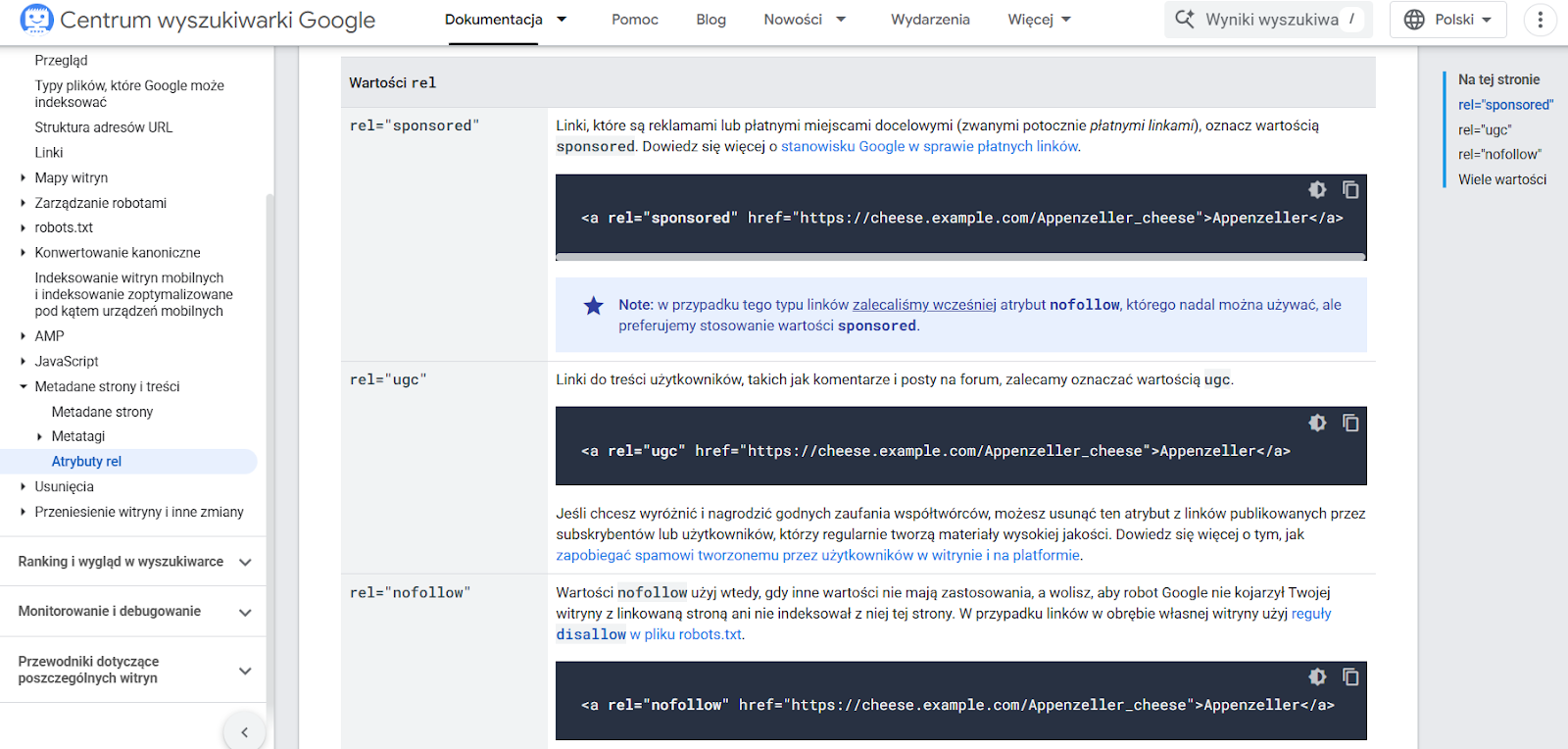Toggle dark theme on nofollow code block
This screenshot has width=1568, height=749.
tap(1317, 676)
